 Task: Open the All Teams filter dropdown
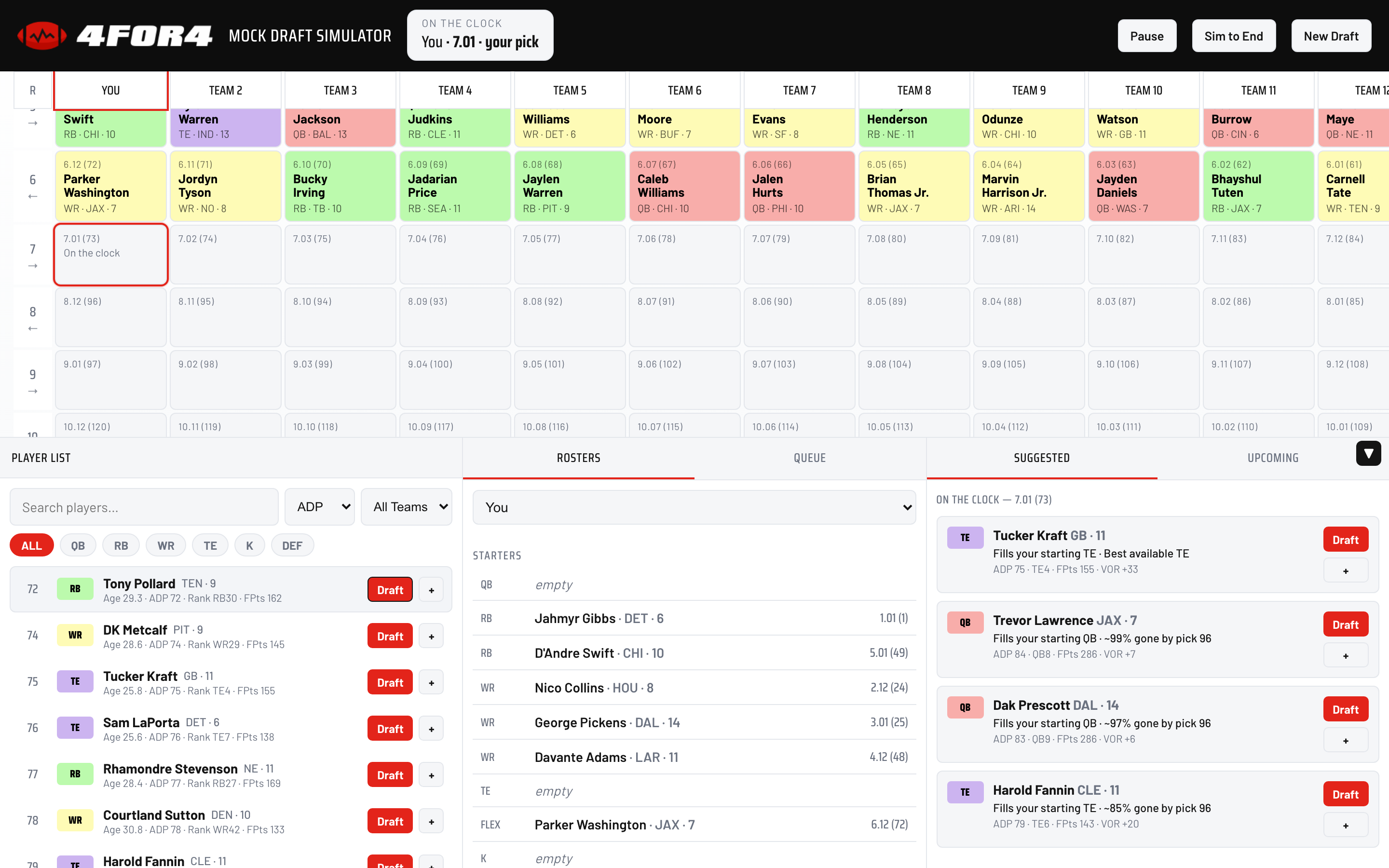tap(407, 507)
